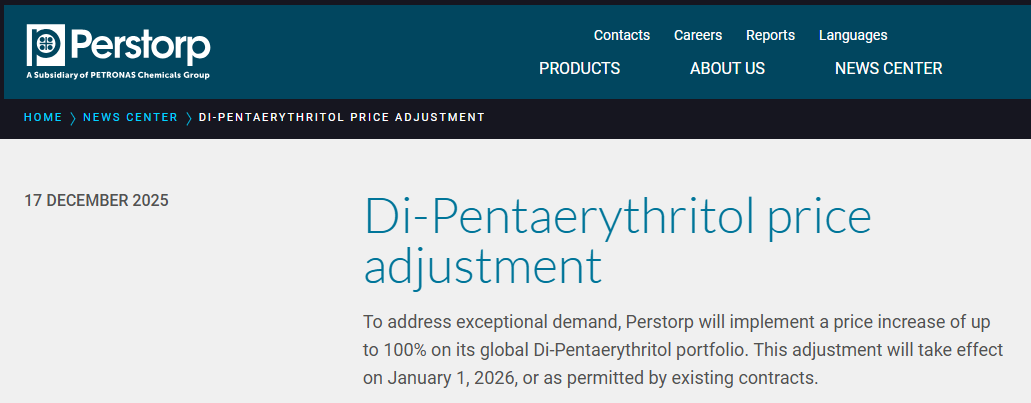Click the chevron after the NEWS CENTER breadcrumb

[x=189, y=118]
